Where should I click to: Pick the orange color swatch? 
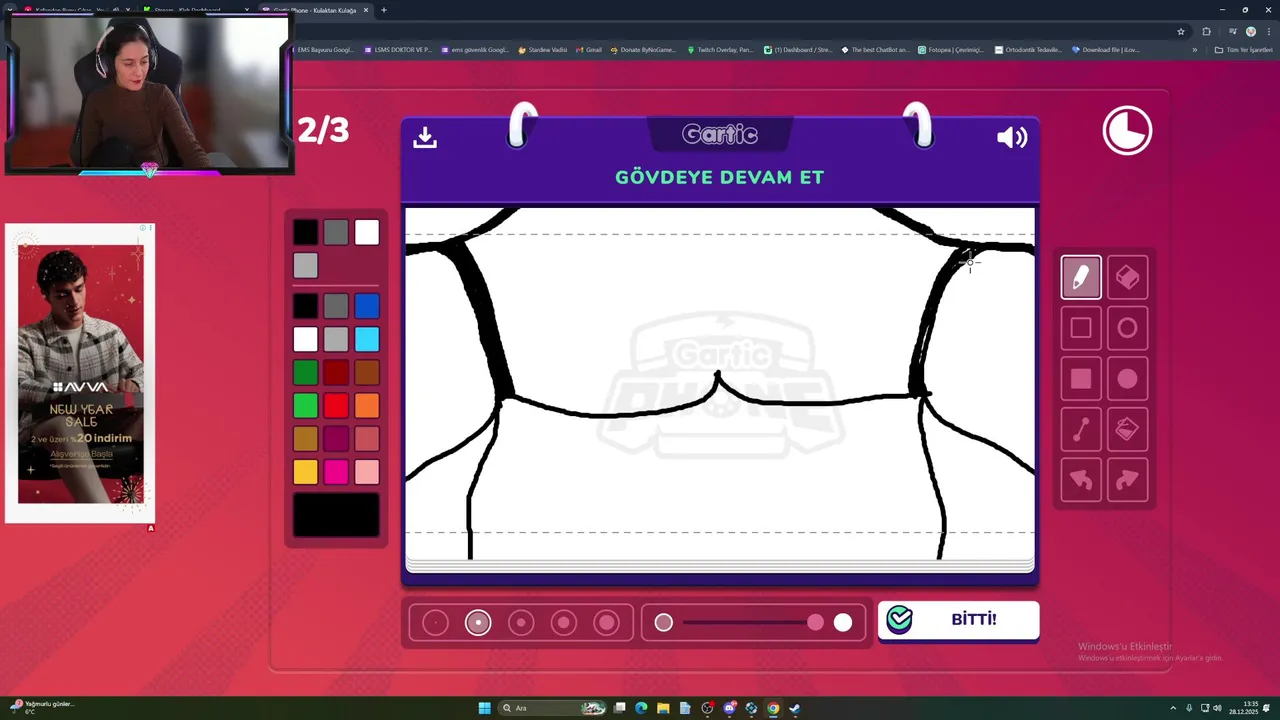[367, 405]
